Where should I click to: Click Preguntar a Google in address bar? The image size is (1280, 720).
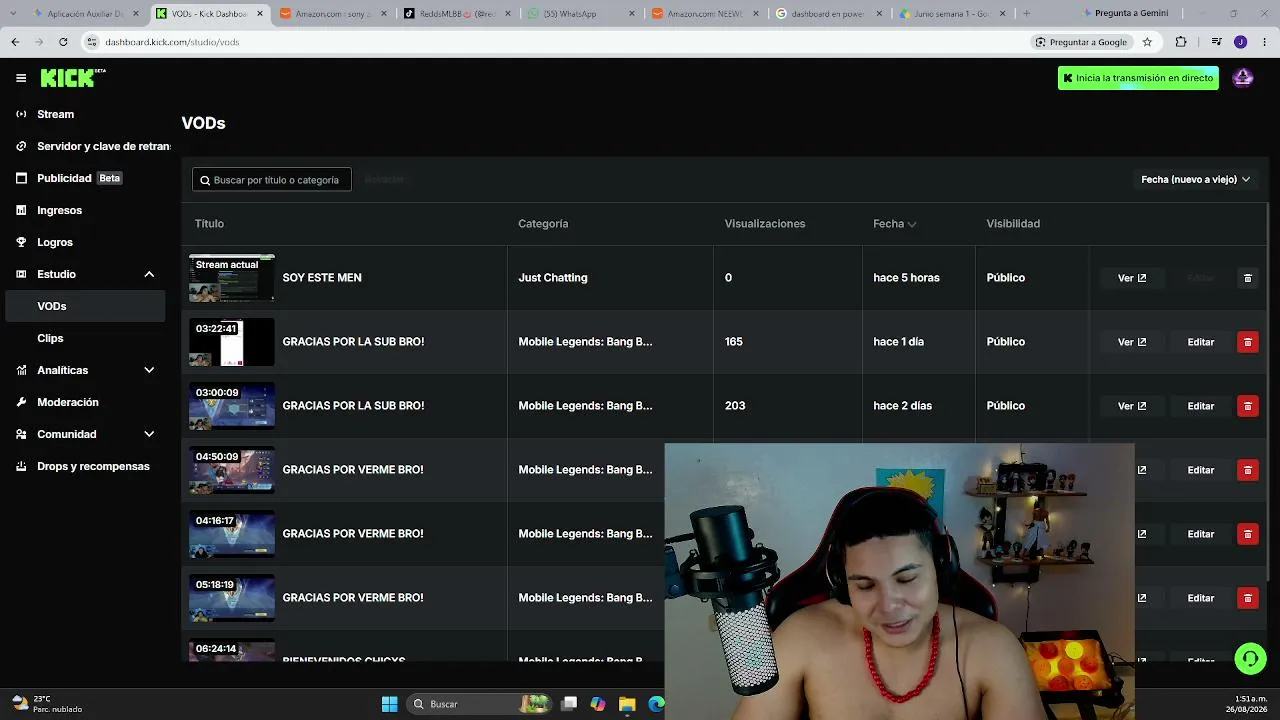[x=1082, y=42]
